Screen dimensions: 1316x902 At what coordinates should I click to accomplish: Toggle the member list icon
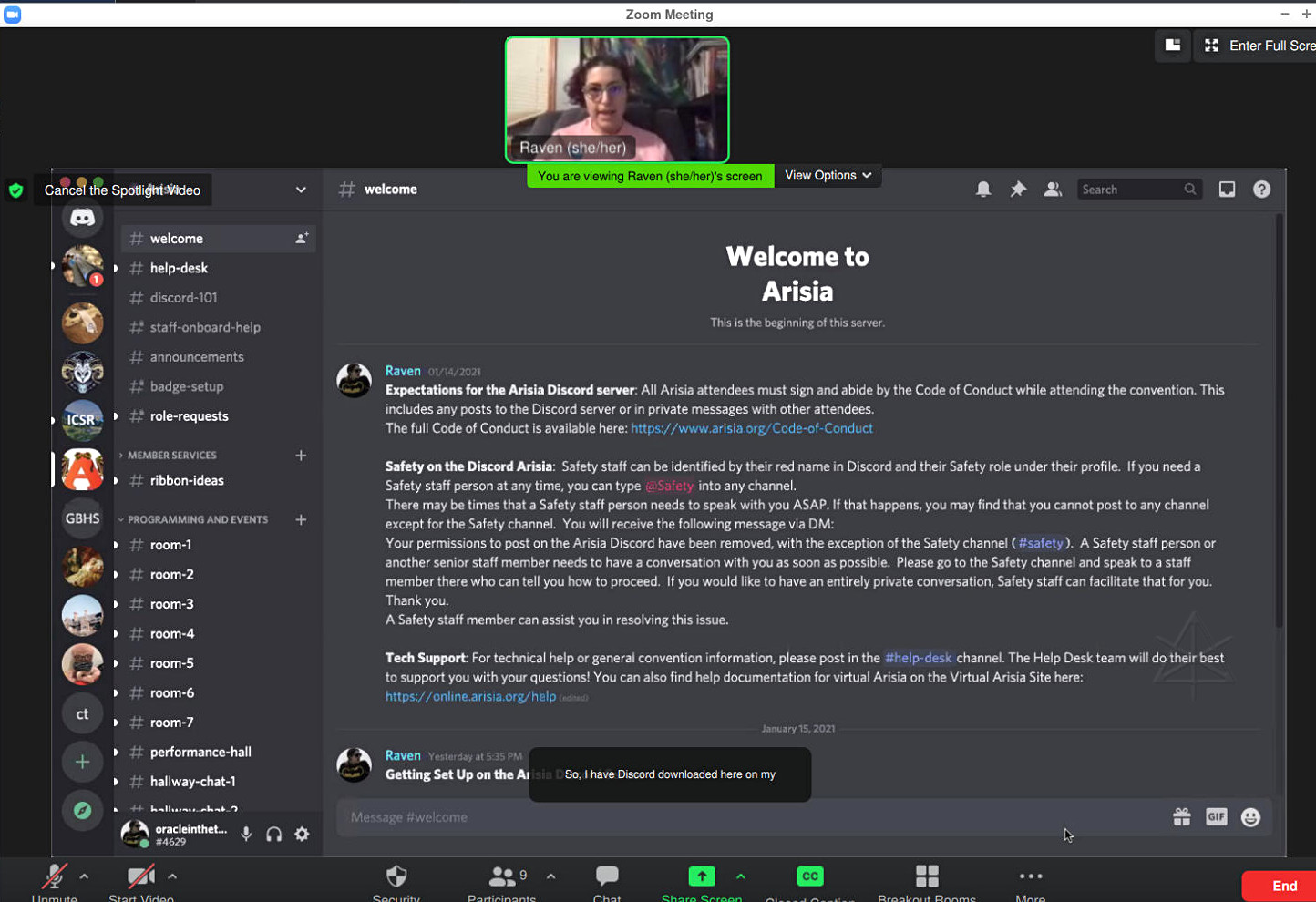coord(1053,190)
